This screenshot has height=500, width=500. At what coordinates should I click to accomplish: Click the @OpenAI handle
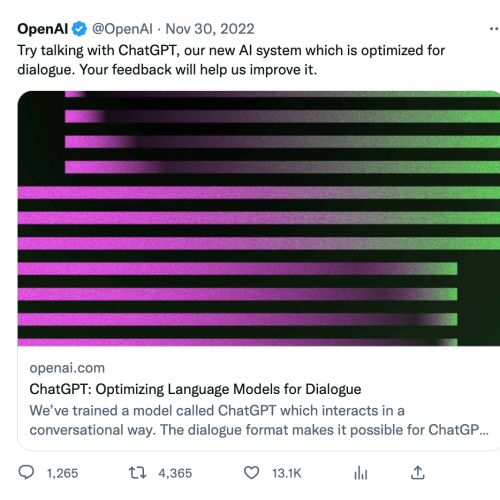click(122, 29)
